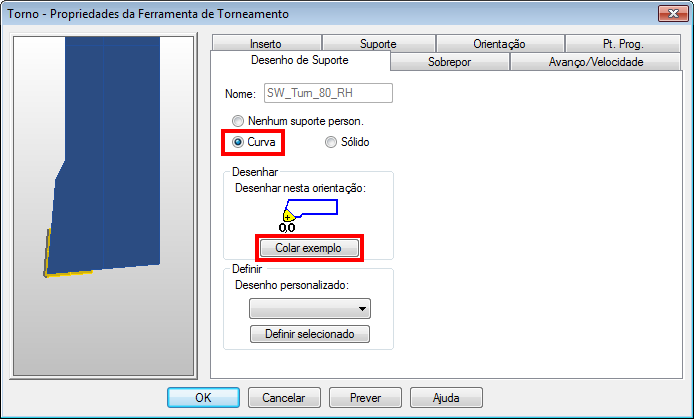This screenshot has height=419, width=694.
Task: Select the Desenho de Suporte tab
Action: pyautogui.click(x=300, y=60)
